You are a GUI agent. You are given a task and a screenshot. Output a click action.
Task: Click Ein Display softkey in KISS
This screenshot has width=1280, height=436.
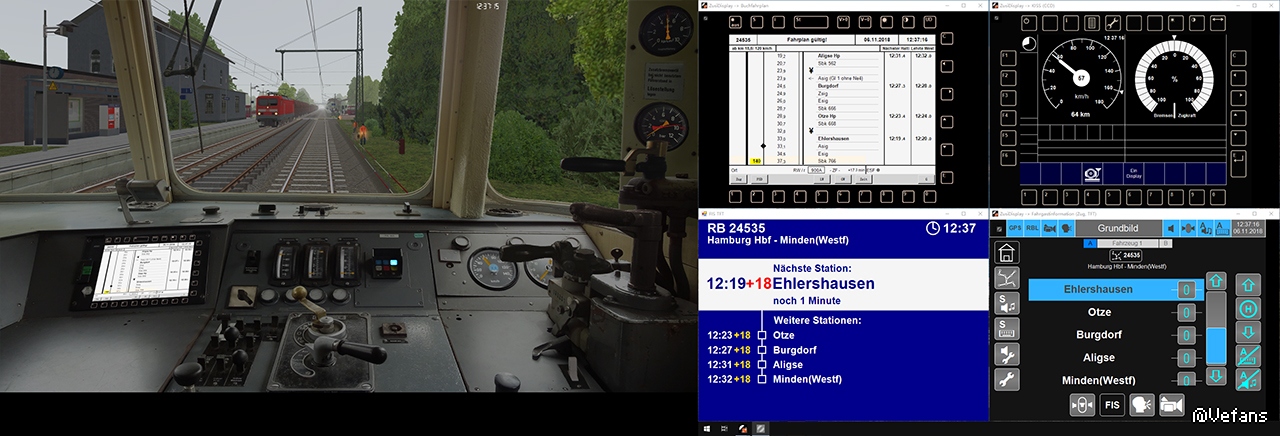1134,173
